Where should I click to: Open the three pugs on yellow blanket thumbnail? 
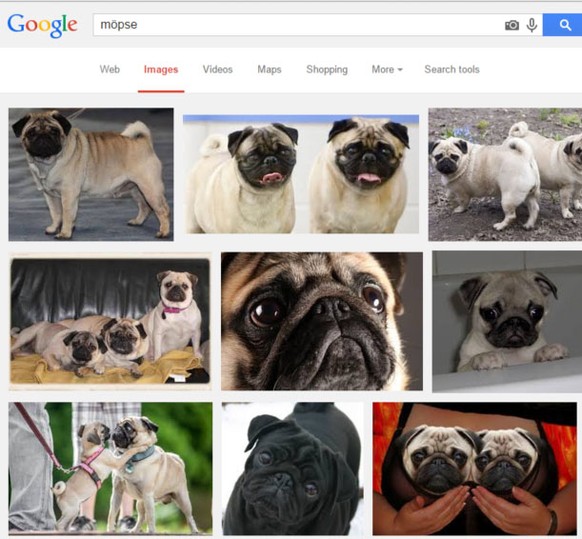pyautogui.click(x=110, y=321)
